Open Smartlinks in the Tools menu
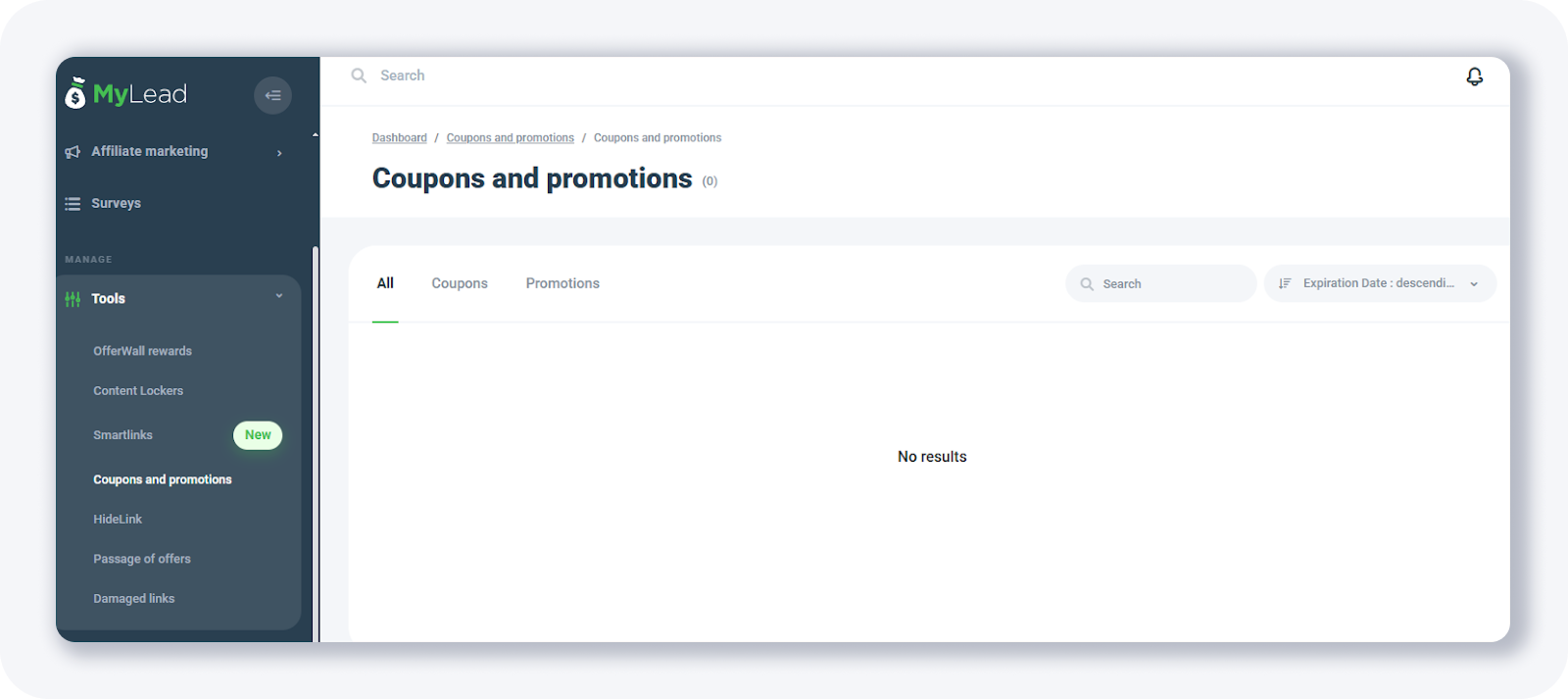Viewport: 1568px width, 699px height. point(123,435)
